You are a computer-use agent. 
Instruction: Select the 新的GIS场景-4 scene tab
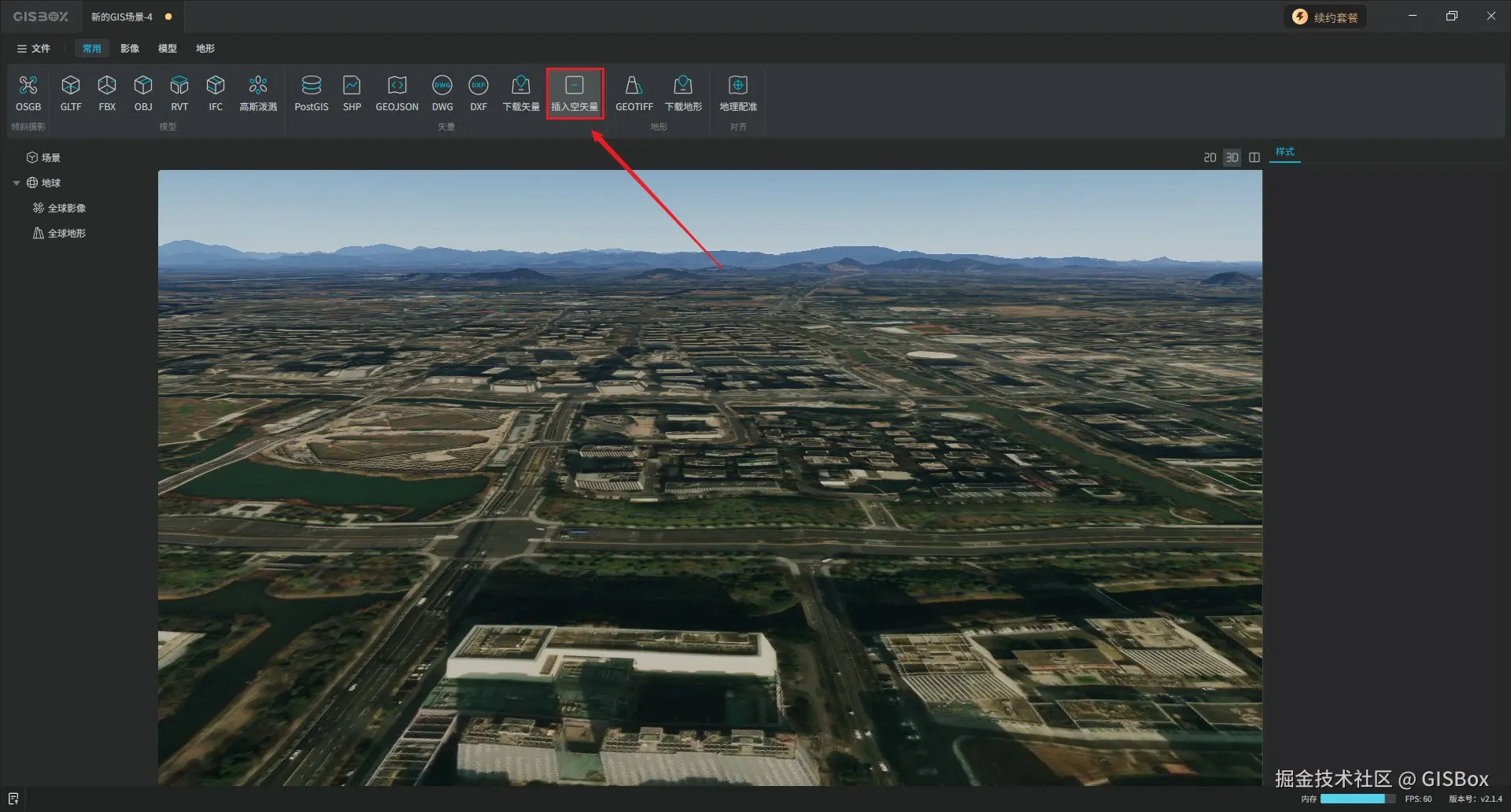point(131,17)
